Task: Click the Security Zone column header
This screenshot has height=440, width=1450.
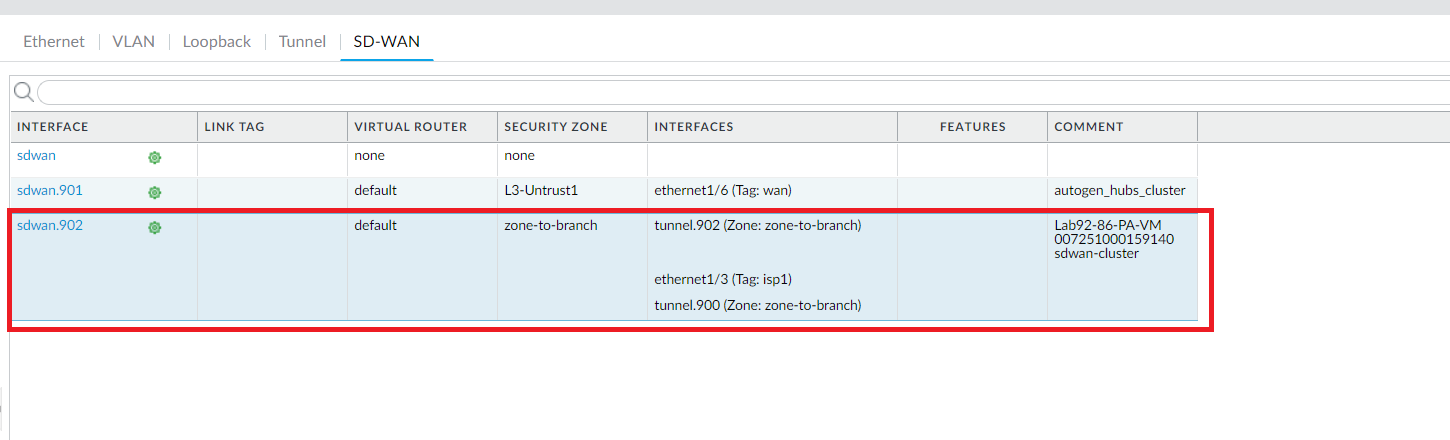Action: [x=555, y=127]
